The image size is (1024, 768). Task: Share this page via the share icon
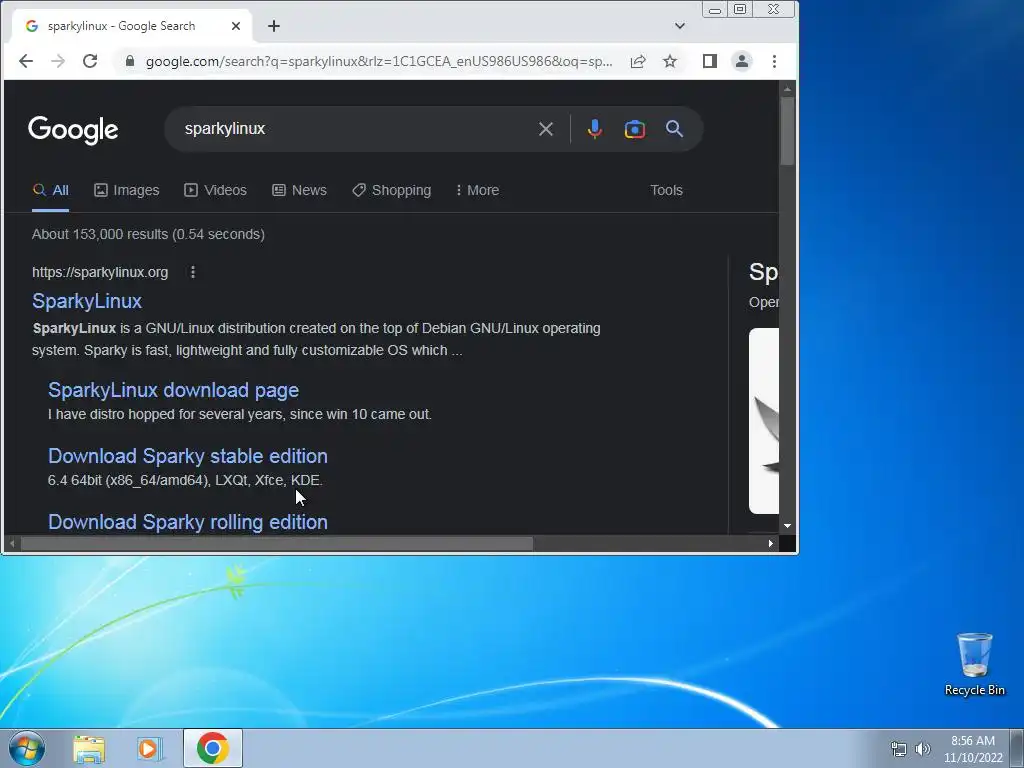[638, 61]
